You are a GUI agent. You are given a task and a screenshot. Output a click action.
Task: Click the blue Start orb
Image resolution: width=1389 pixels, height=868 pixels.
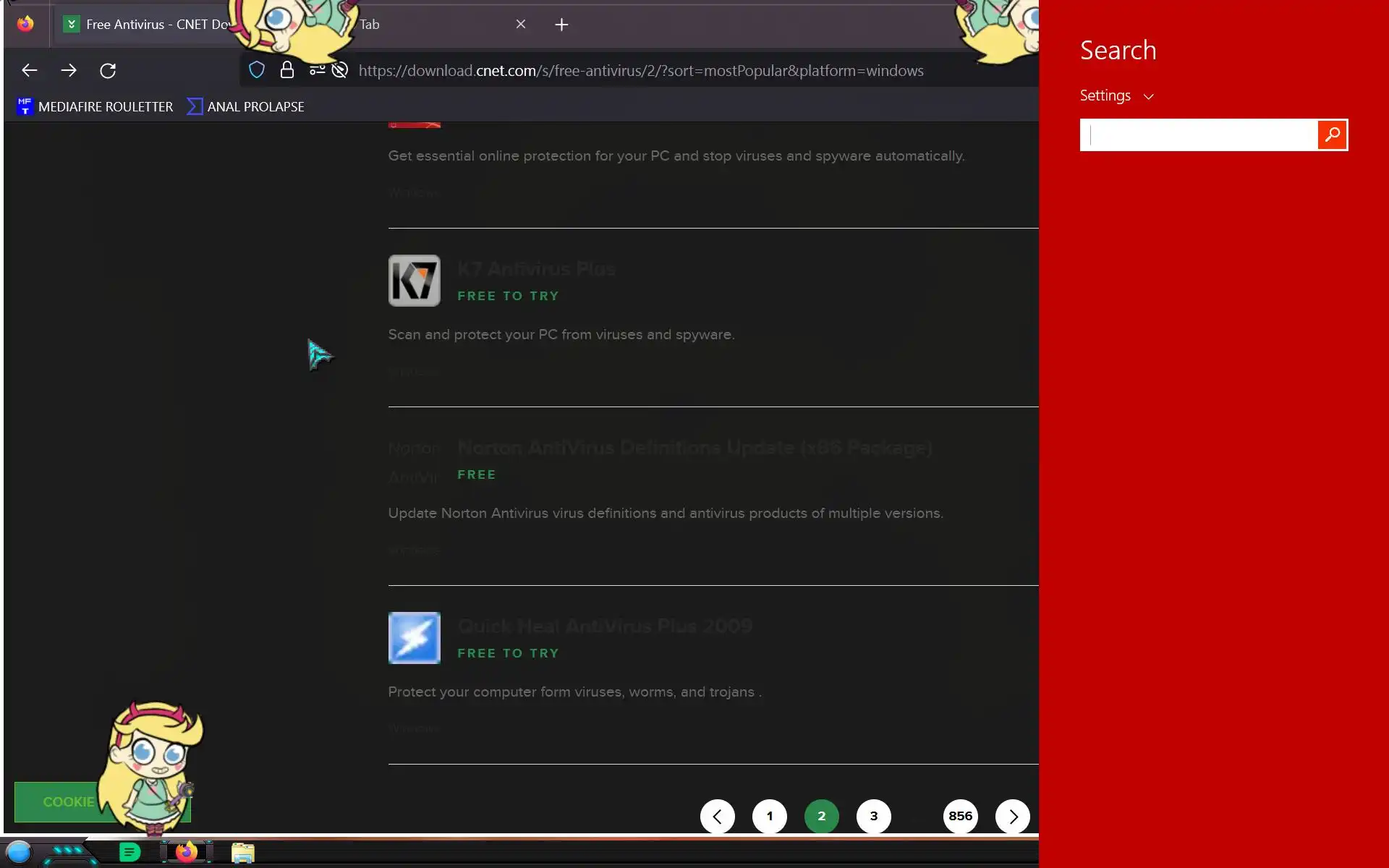point(19,853)
